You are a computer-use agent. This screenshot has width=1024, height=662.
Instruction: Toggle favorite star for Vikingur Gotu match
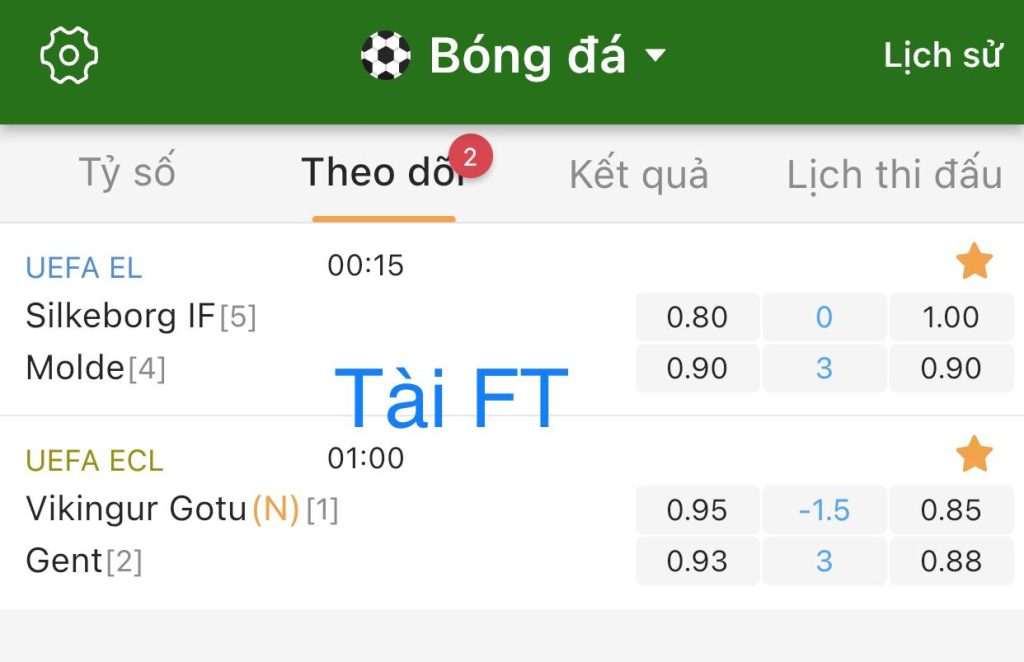coord(974,454)
